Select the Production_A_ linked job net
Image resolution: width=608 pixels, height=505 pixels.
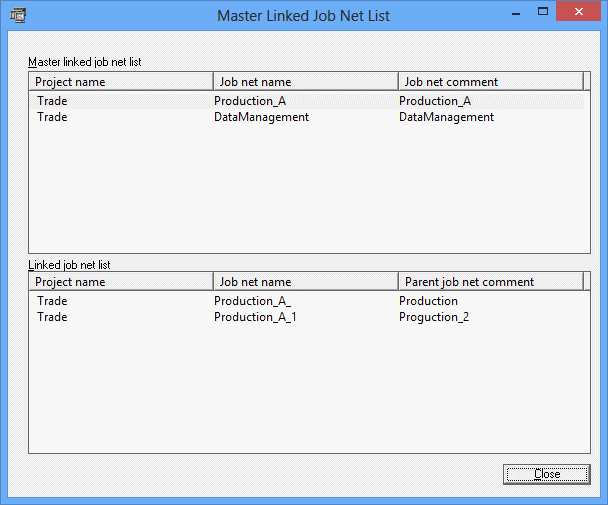[252, 301]
